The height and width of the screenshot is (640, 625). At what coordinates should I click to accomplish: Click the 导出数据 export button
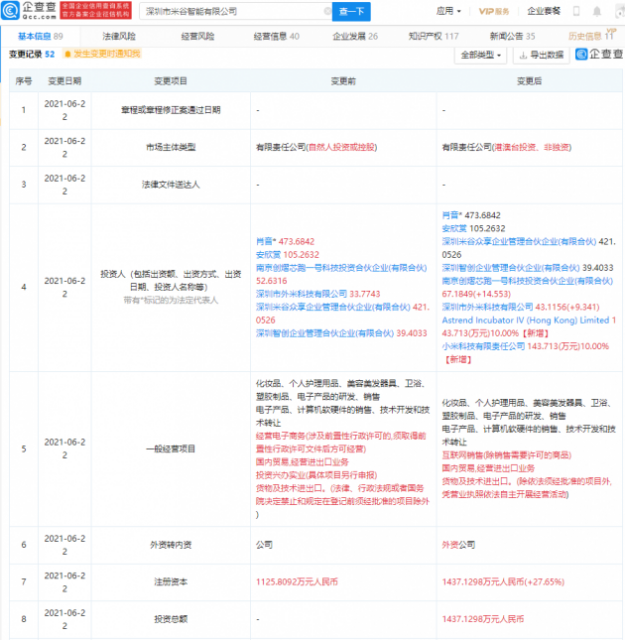click(541, 55)
